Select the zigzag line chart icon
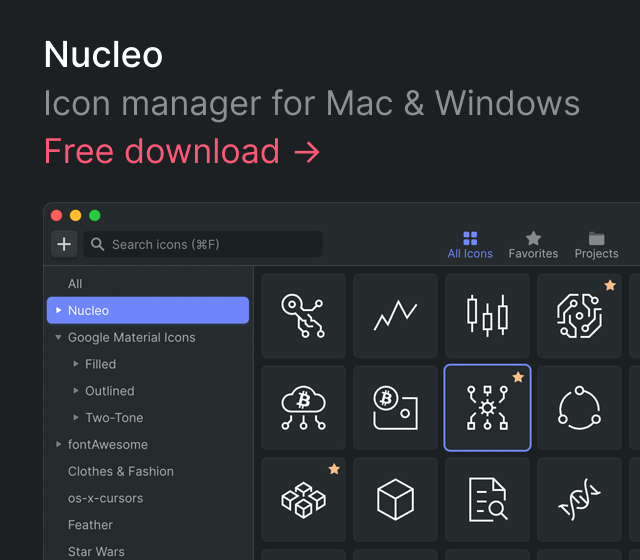Image resolution: width=640 pixels, height=560 pixels. coord(395,316)
